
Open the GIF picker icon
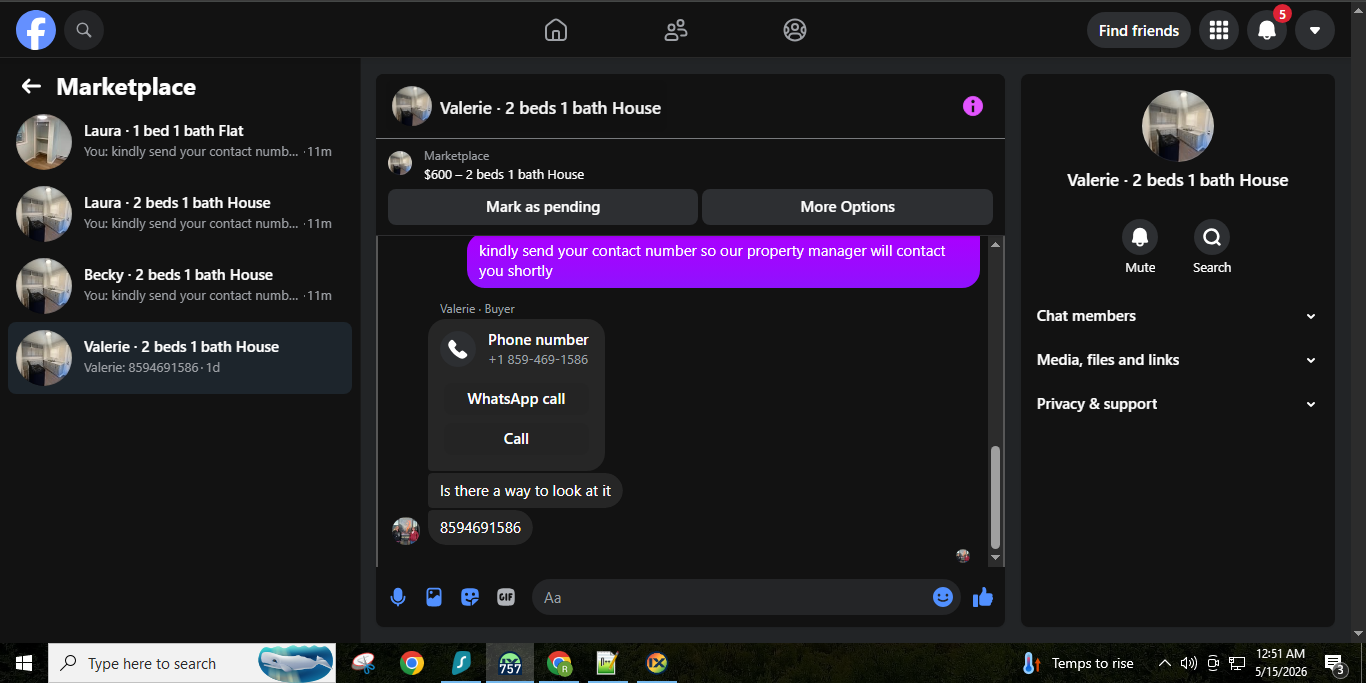pos(506,597)
